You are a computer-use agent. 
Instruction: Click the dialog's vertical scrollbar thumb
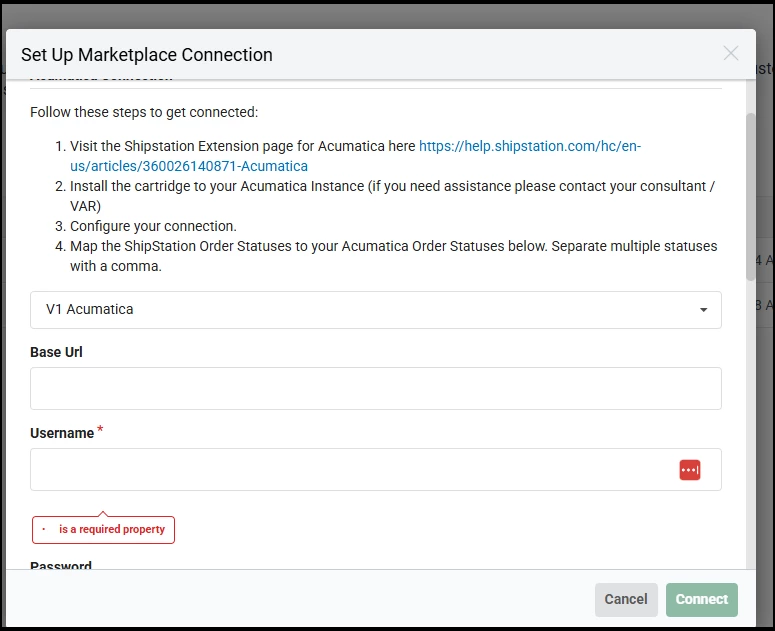(750, 197)
